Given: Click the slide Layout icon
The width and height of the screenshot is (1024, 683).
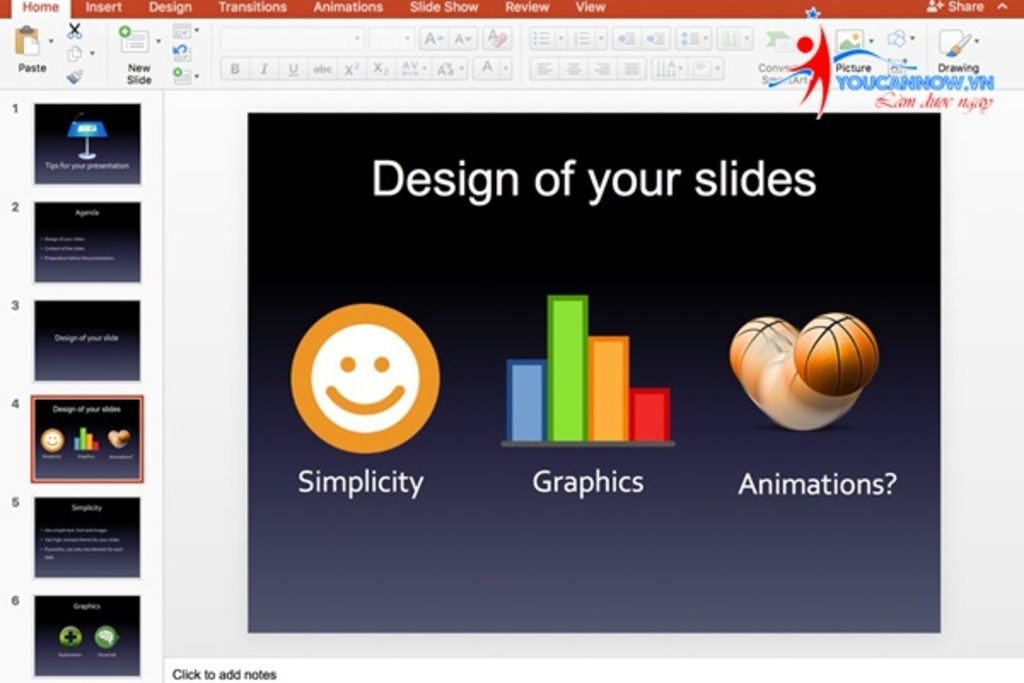Looking at the screenshot, I should tap(182, 31).
